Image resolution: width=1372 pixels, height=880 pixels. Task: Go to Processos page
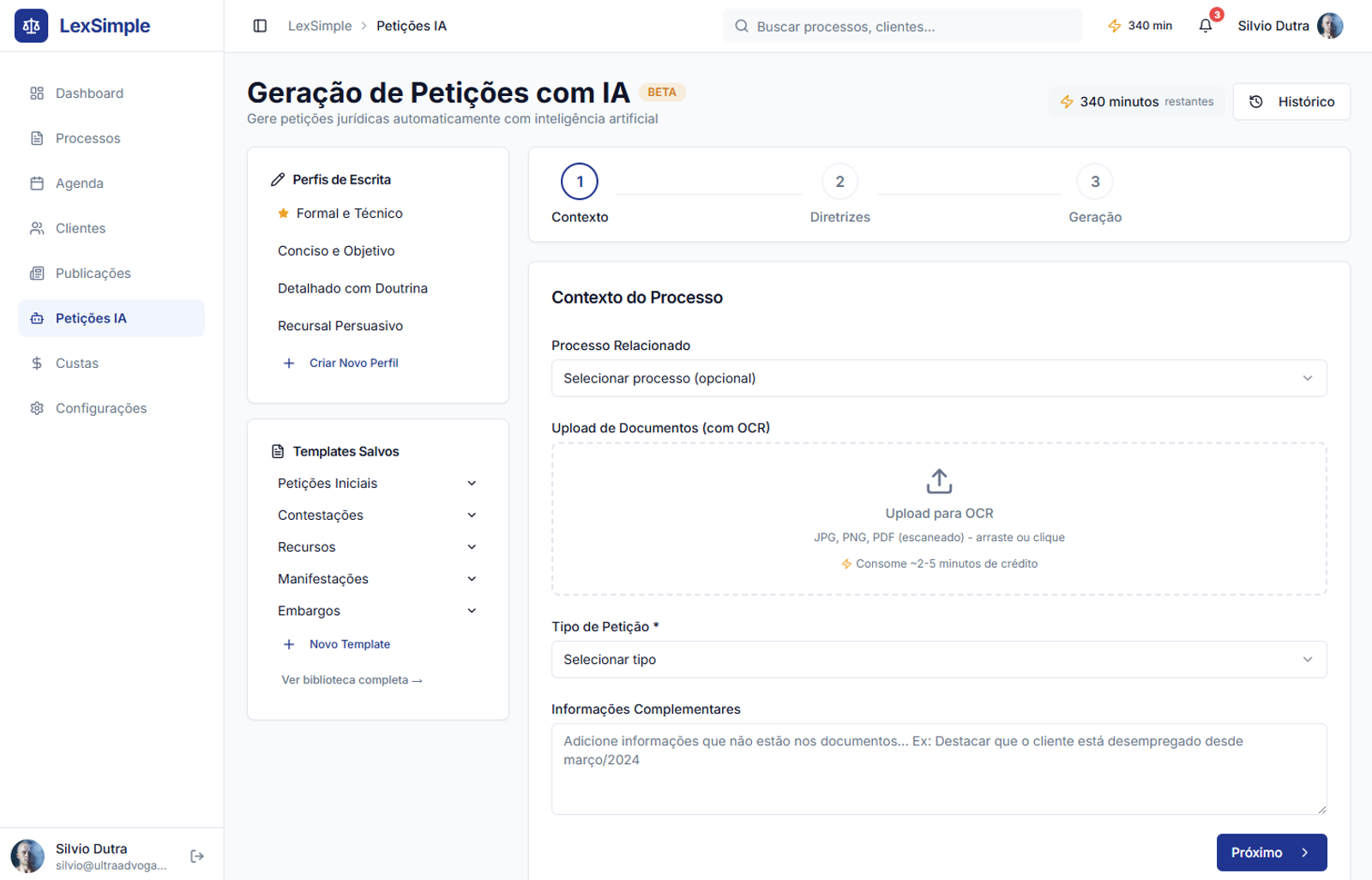coord(111,138)
